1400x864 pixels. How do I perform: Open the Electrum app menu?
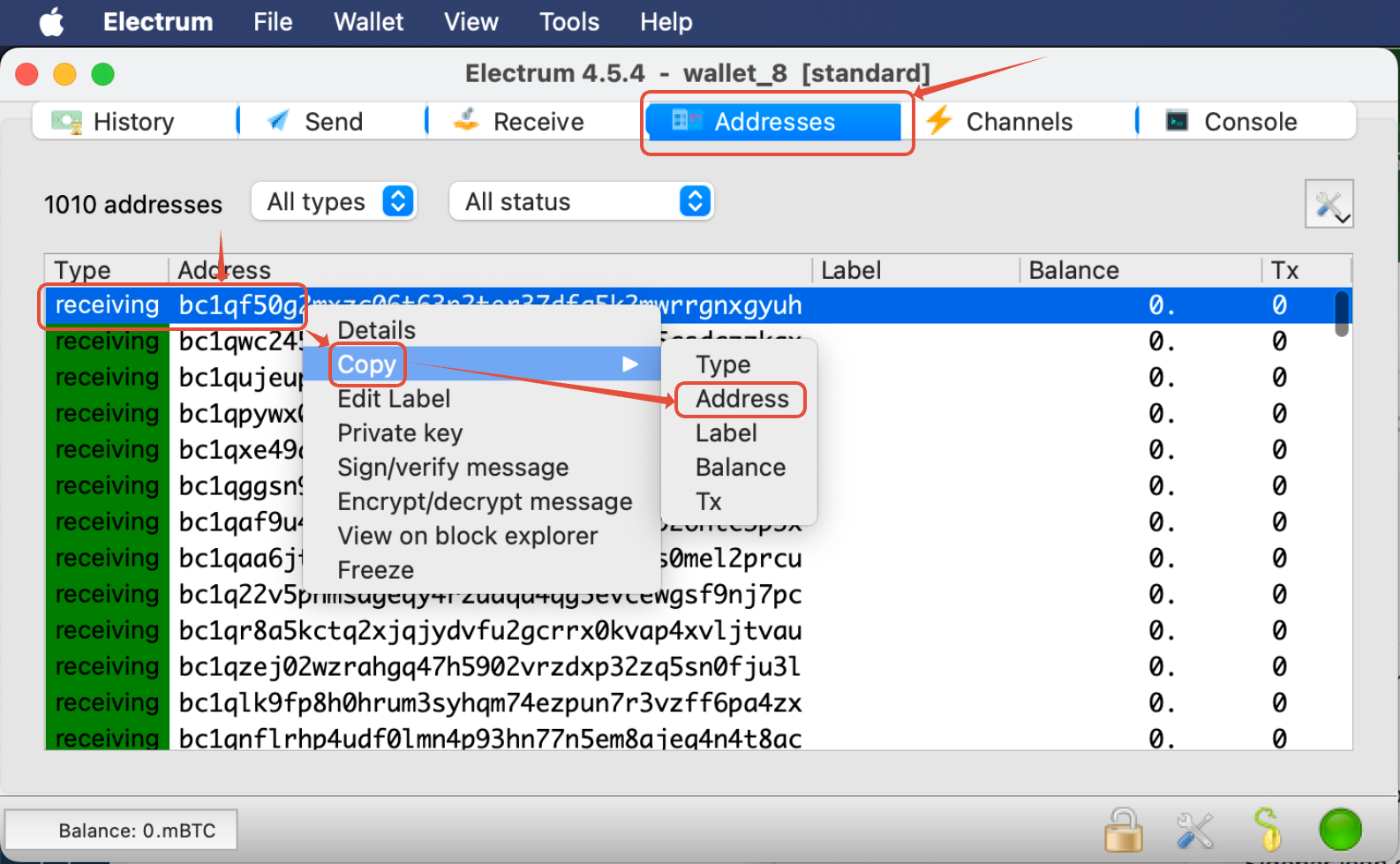(x=158, y=22)
